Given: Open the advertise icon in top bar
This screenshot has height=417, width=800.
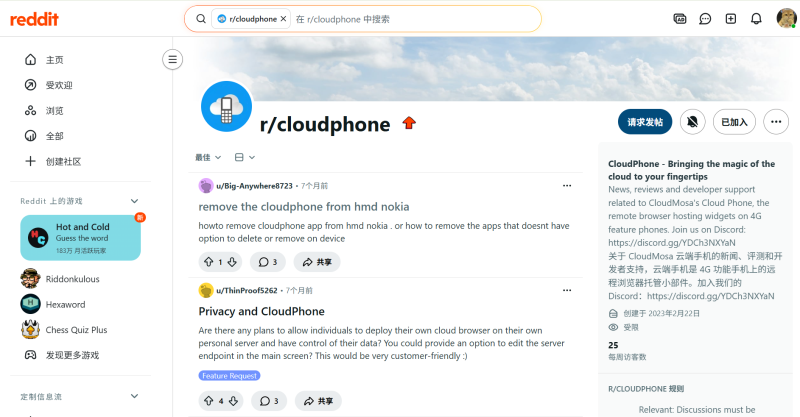Looking at the screenshot, I should 680,19.
